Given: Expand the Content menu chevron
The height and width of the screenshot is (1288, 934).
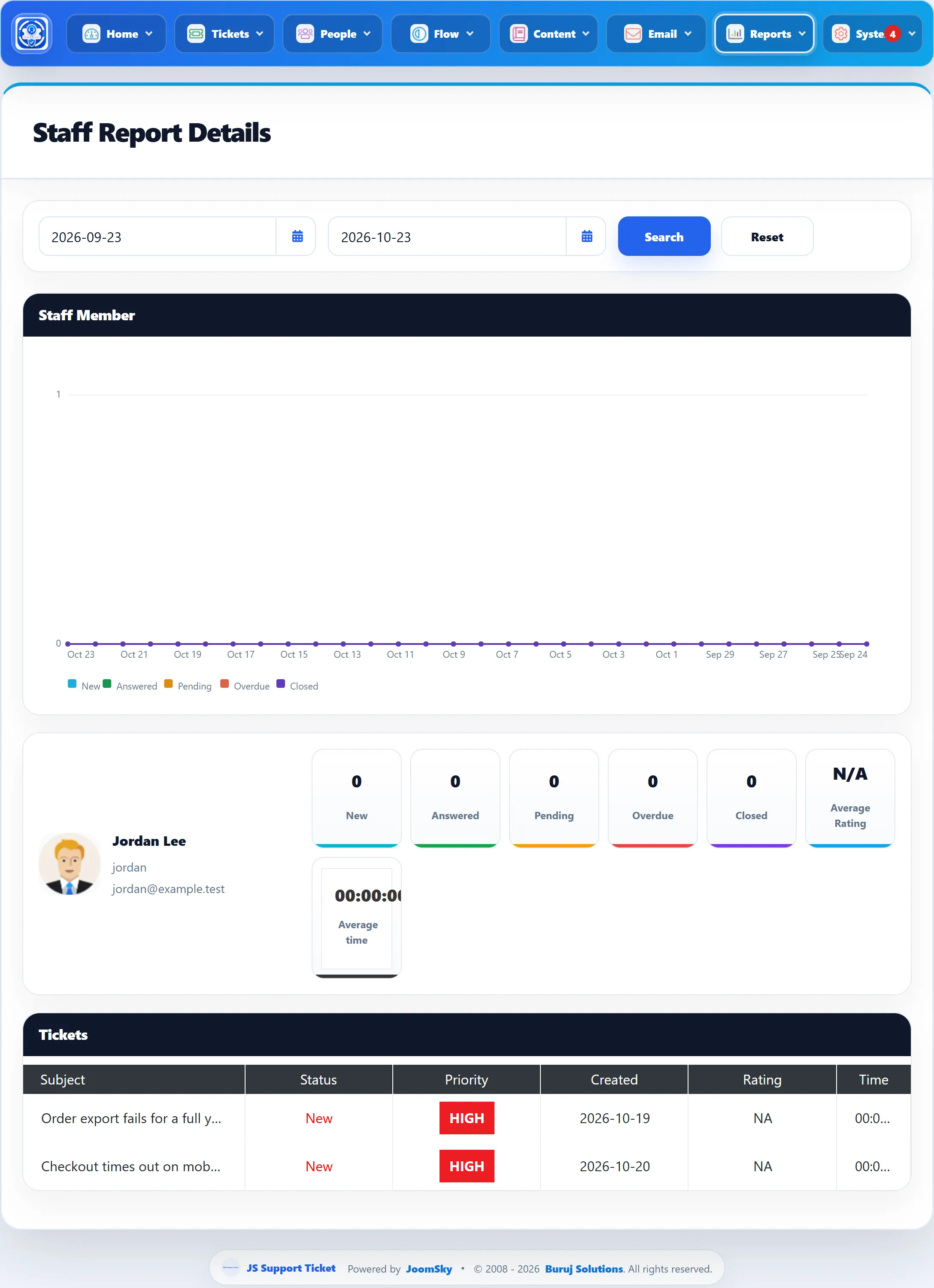Looking at the screenshot, I should (586, 34).
